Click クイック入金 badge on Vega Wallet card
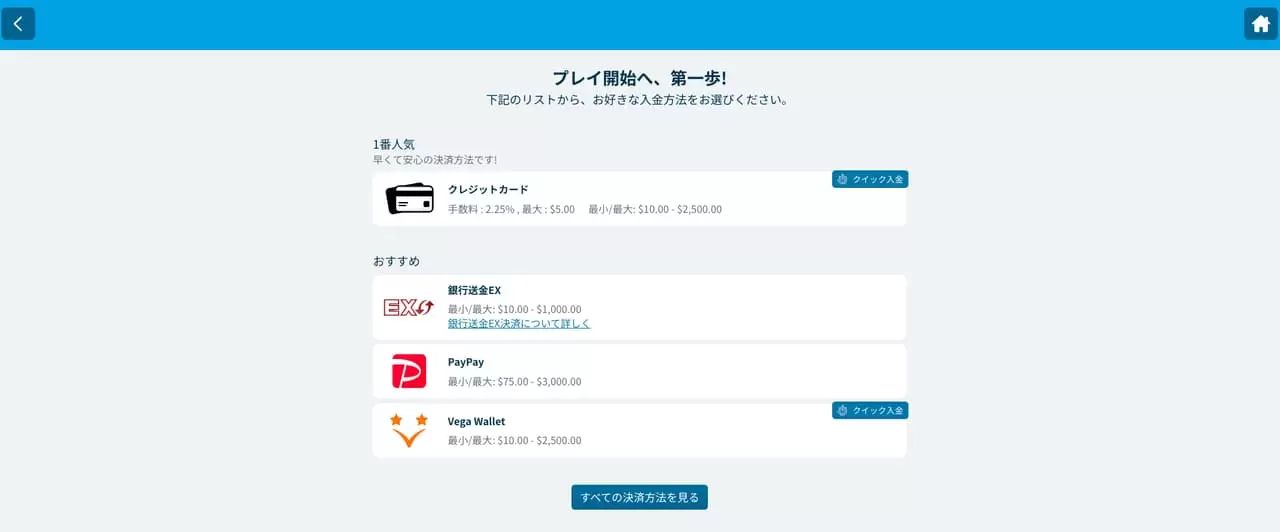Screen dimensions: 1280x532 click(870, 410)
